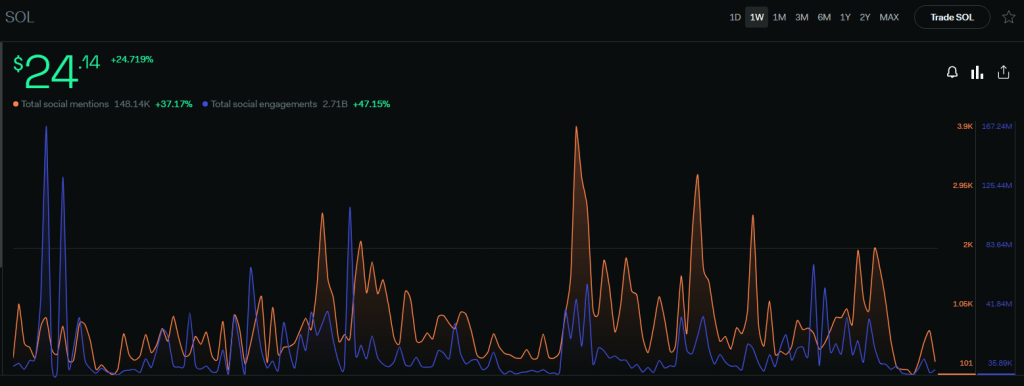Image resolution: width=1024 pixels, height=386 pixels.
Task: Click the 101 orange axis label
Action: point(966,363)
